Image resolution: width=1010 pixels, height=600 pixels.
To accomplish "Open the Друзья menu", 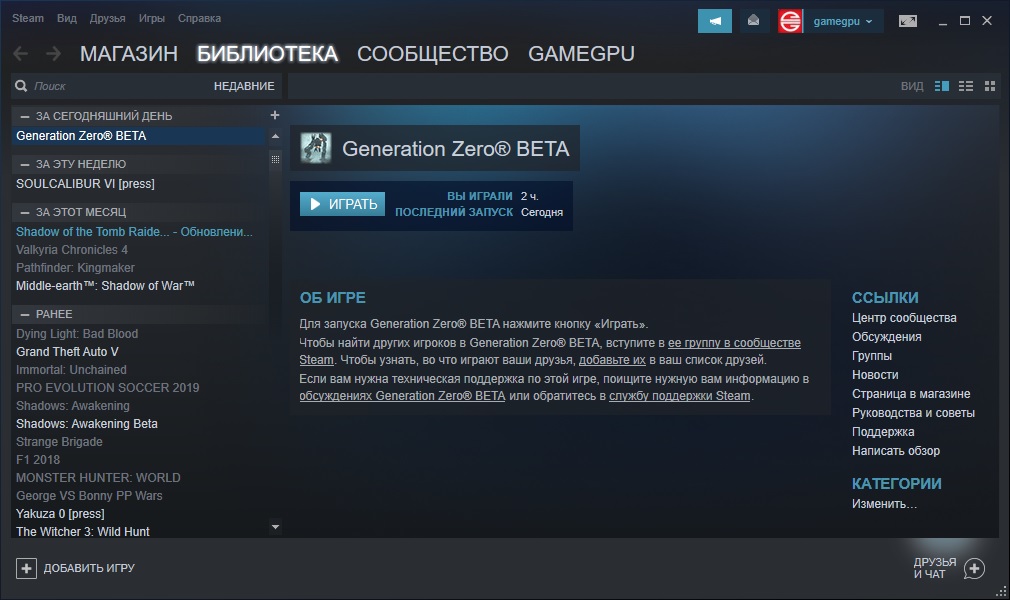I will tap(108, 18).
